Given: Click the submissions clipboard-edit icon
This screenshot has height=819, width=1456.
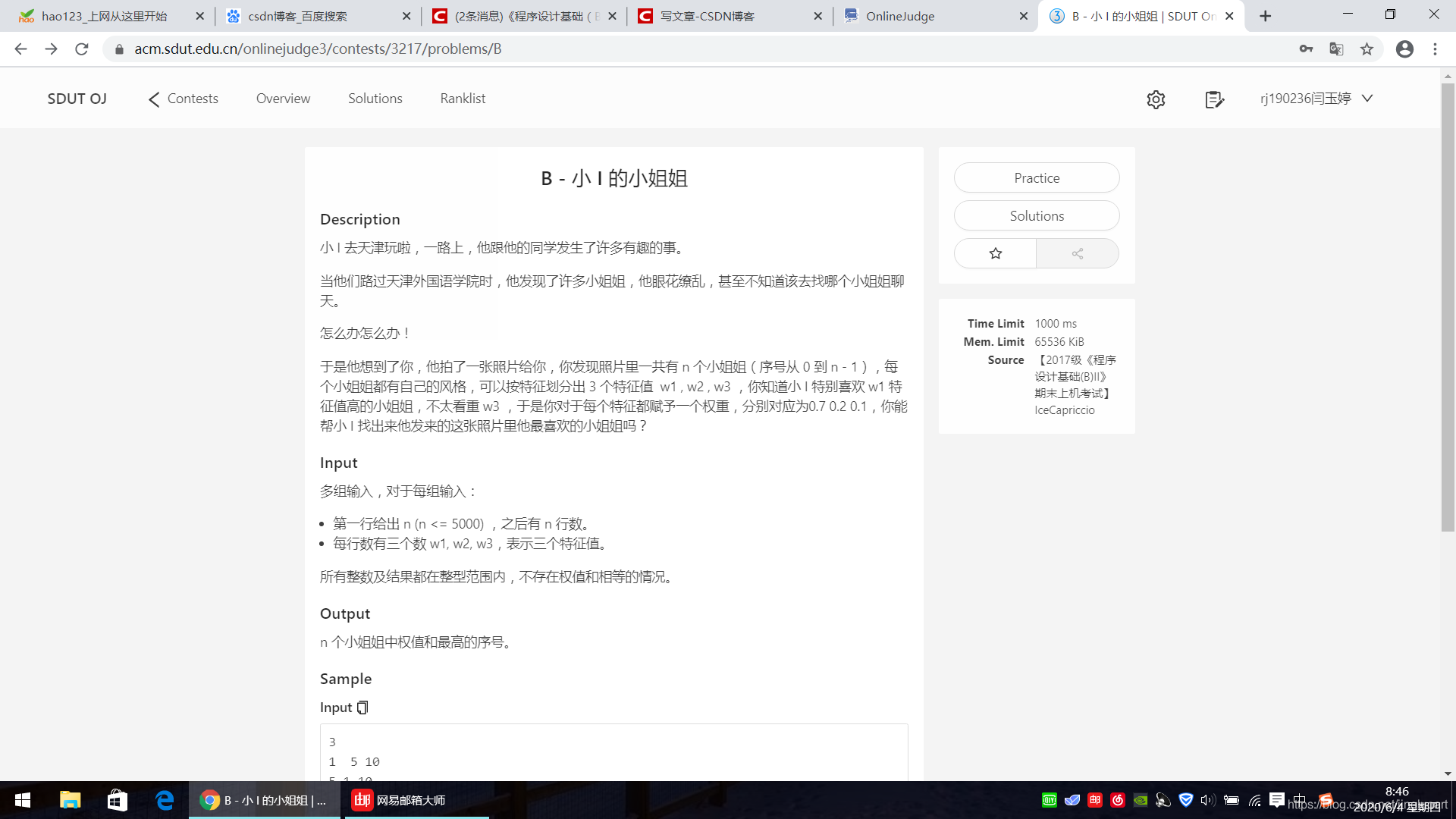Looking at the screenshot, I should tap(1213, 99).
